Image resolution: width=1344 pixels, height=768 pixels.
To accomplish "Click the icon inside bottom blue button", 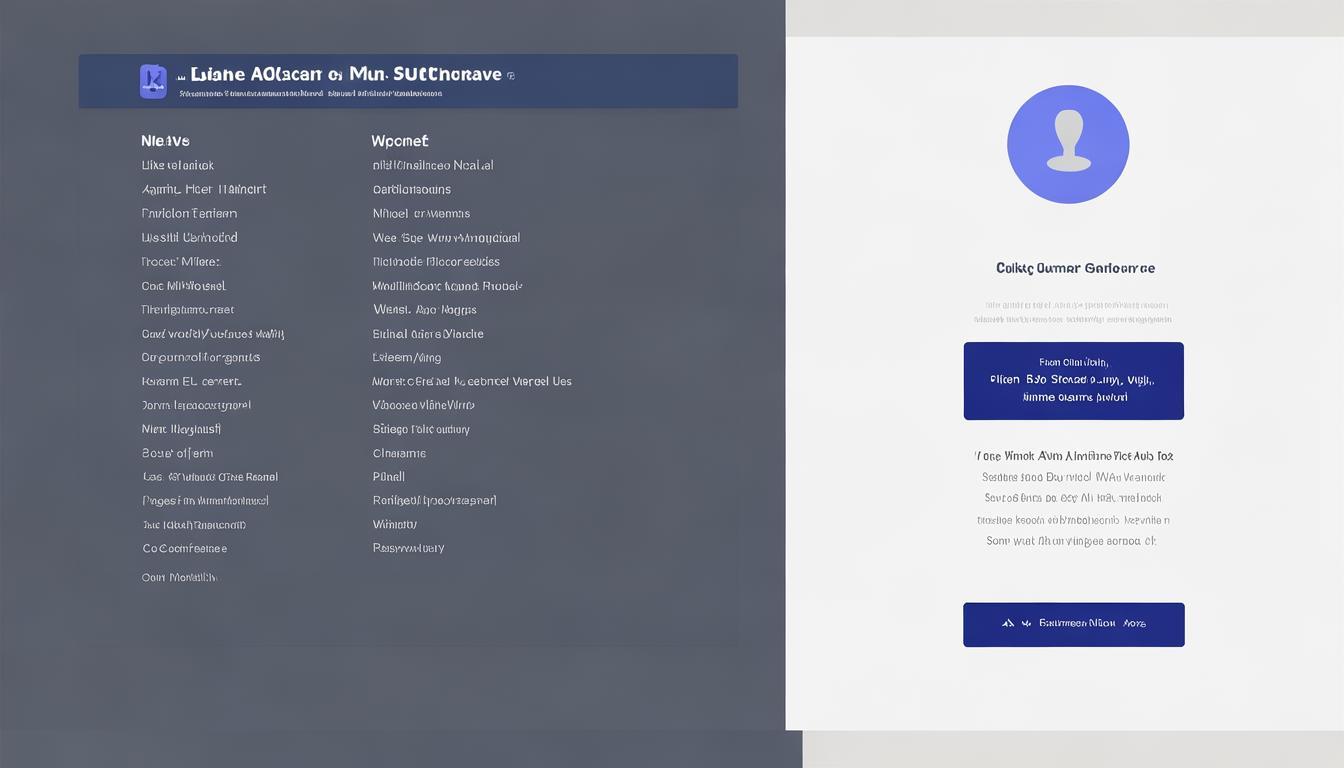I will (1008, 623).
